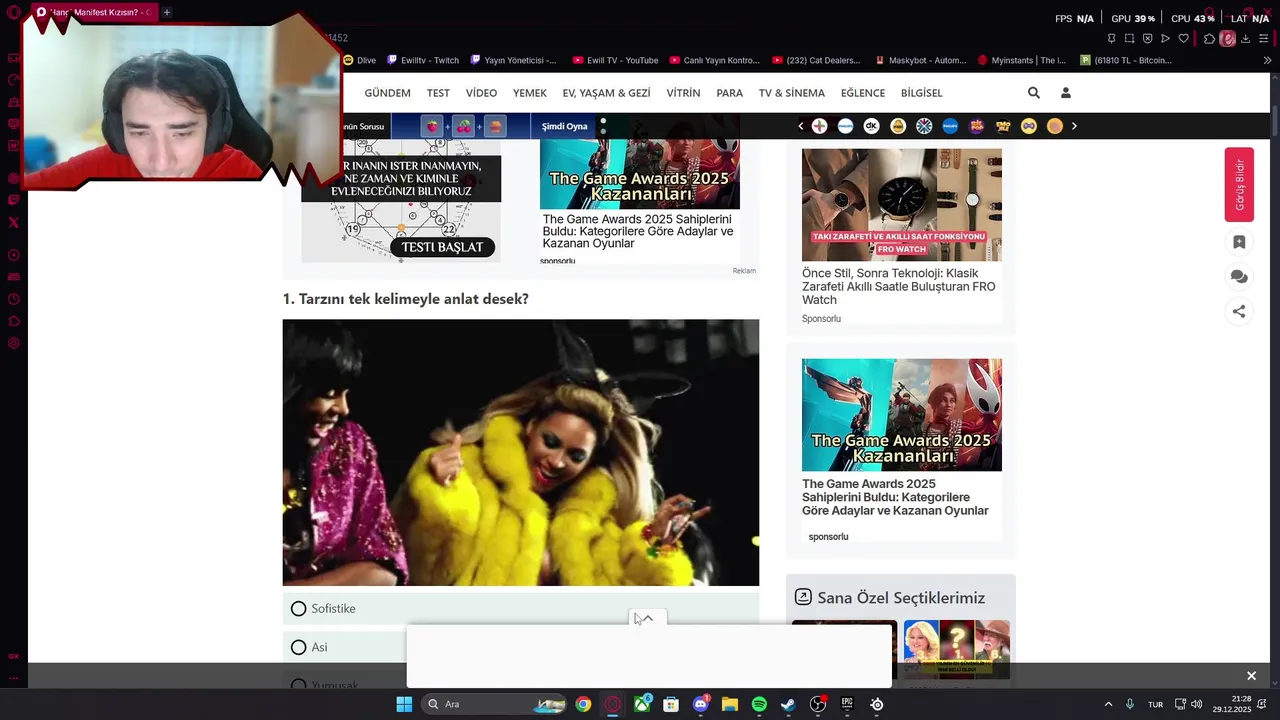Click the site search magnifier icon
The width and height of the screenshot is (1280, 720).
[x=1034, y=93]
